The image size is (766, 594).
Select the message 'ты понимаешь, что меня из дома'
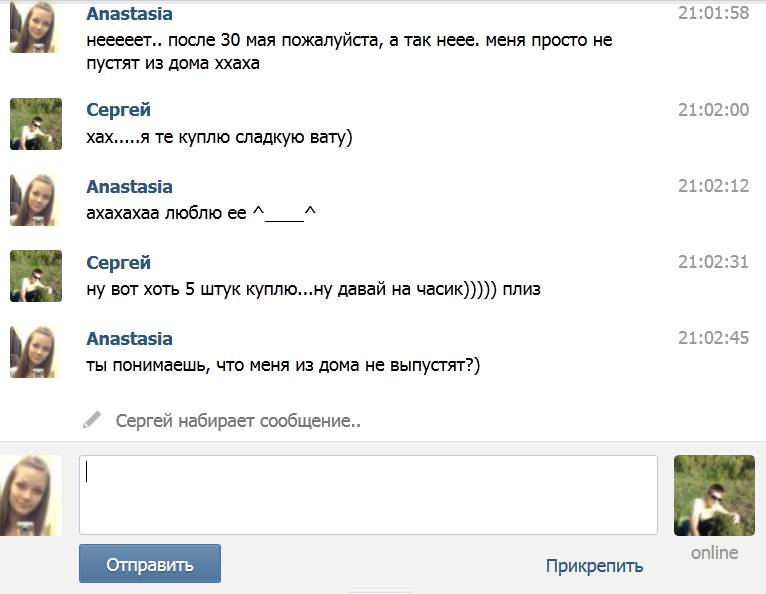point(283,365)
